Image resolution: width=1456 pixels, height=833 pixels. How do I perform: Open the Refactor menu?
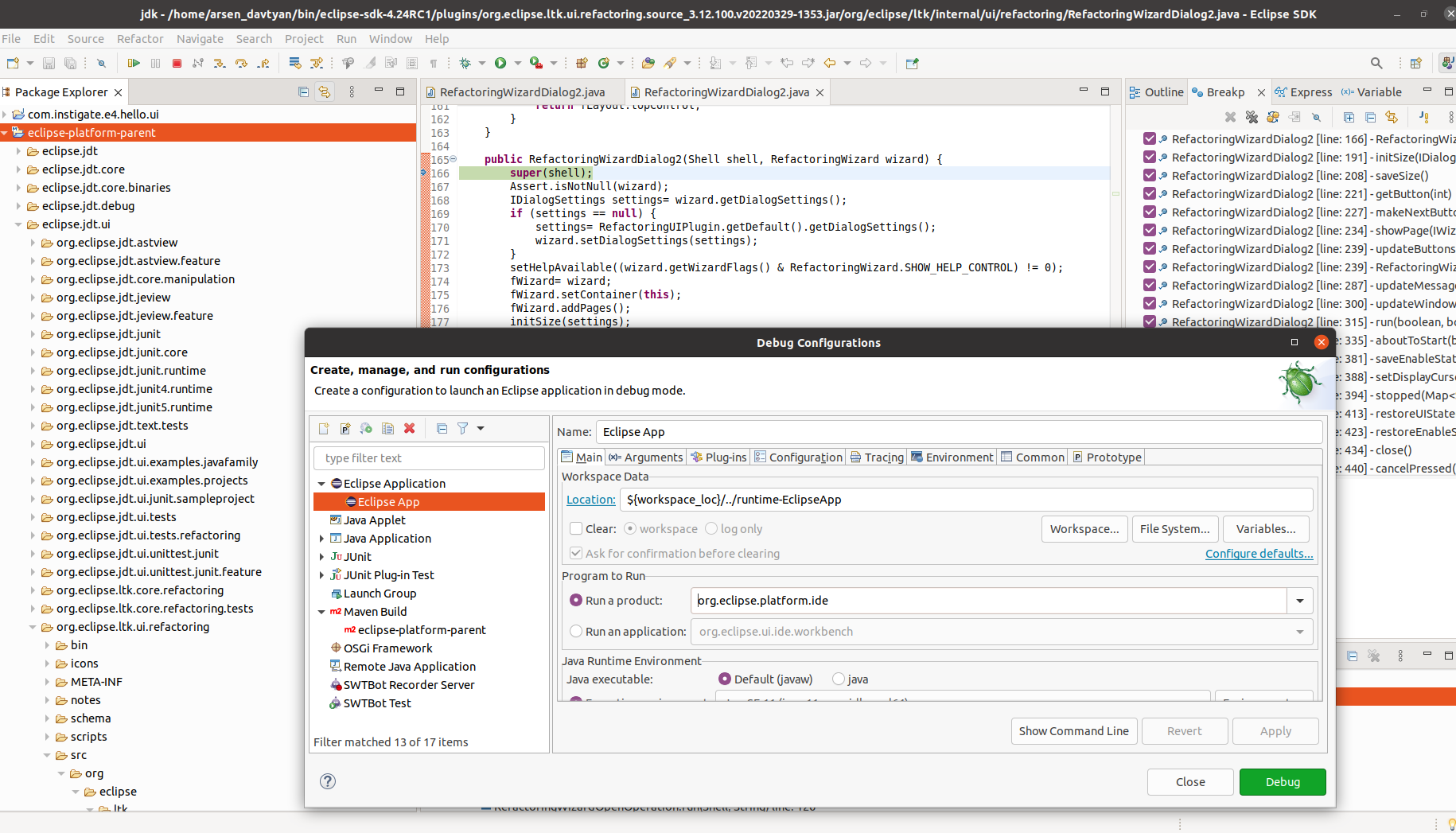pos(140,38)
